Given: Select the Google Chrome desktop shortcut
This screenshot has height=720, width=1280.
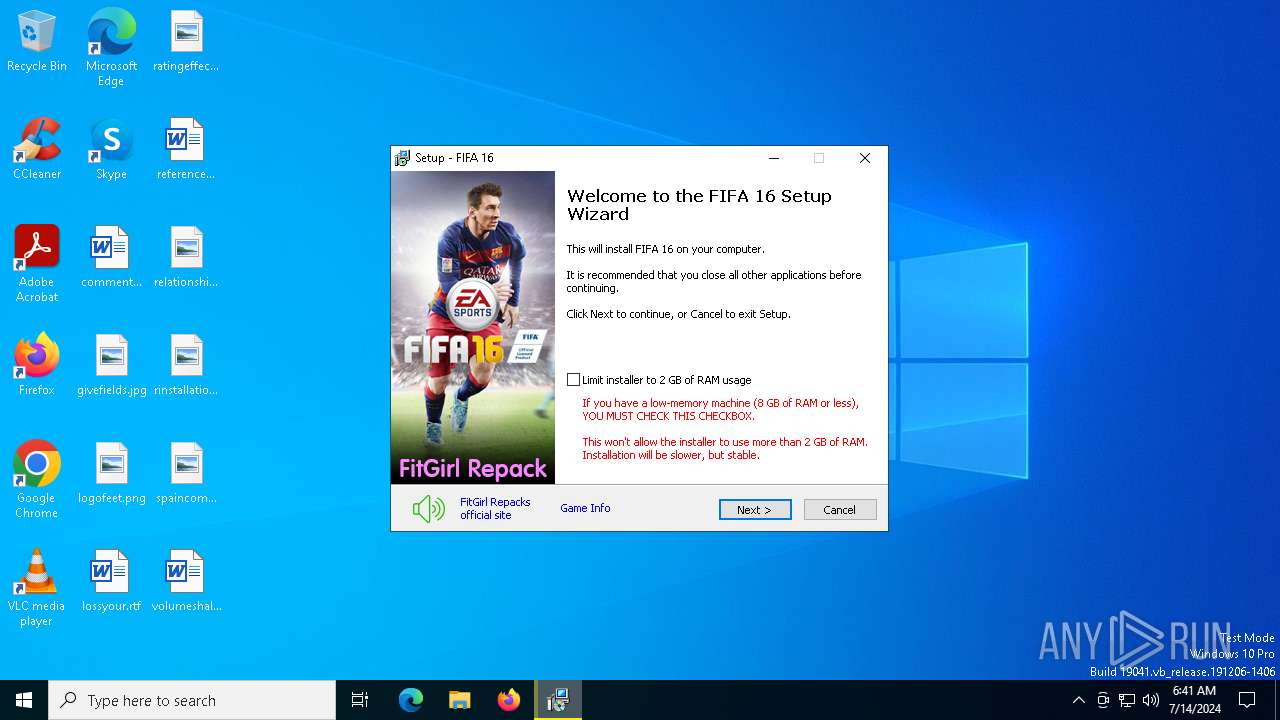Looking at the screenshot, I should [x=37, y=480].
